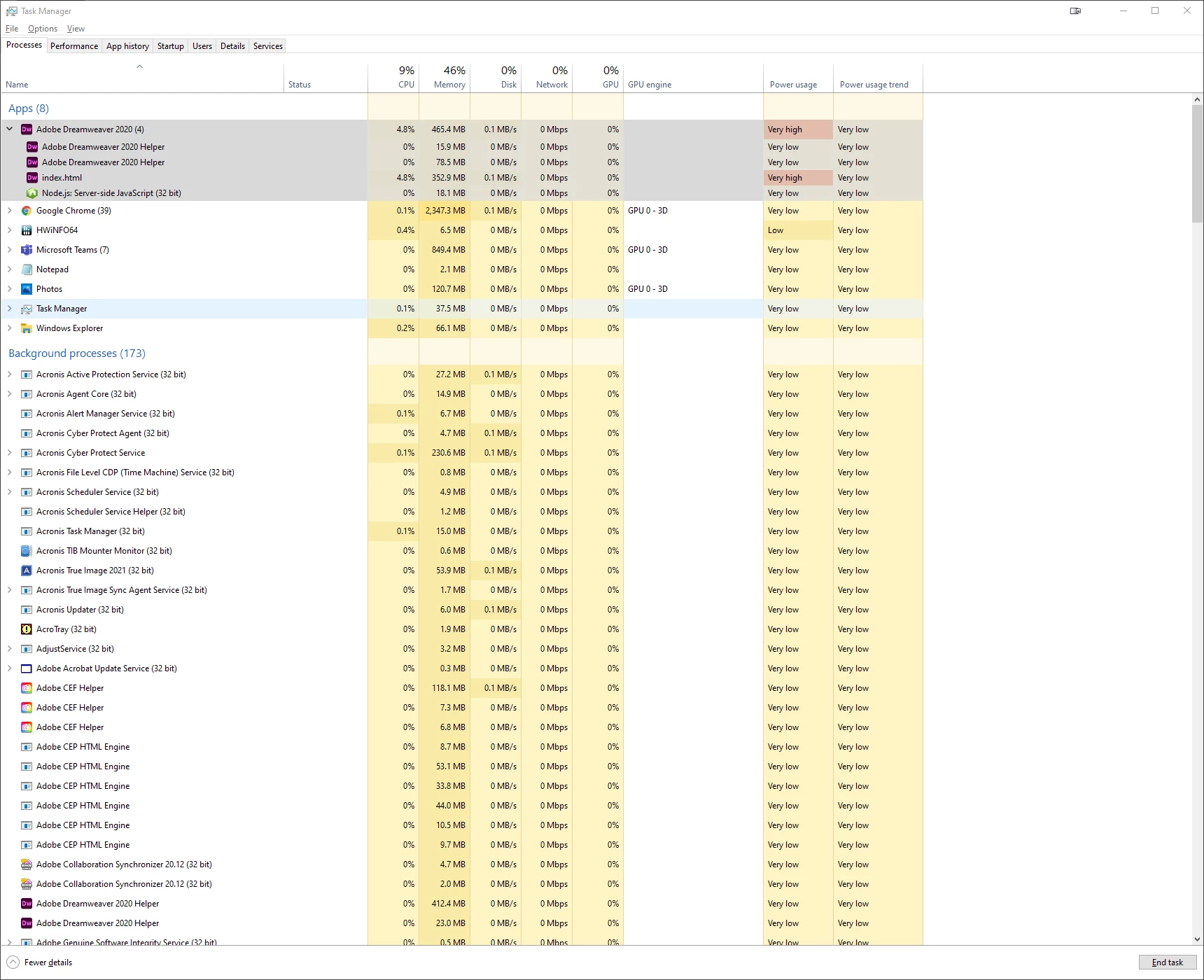Click the Windows Explorer folder icon

click(27, 328)
